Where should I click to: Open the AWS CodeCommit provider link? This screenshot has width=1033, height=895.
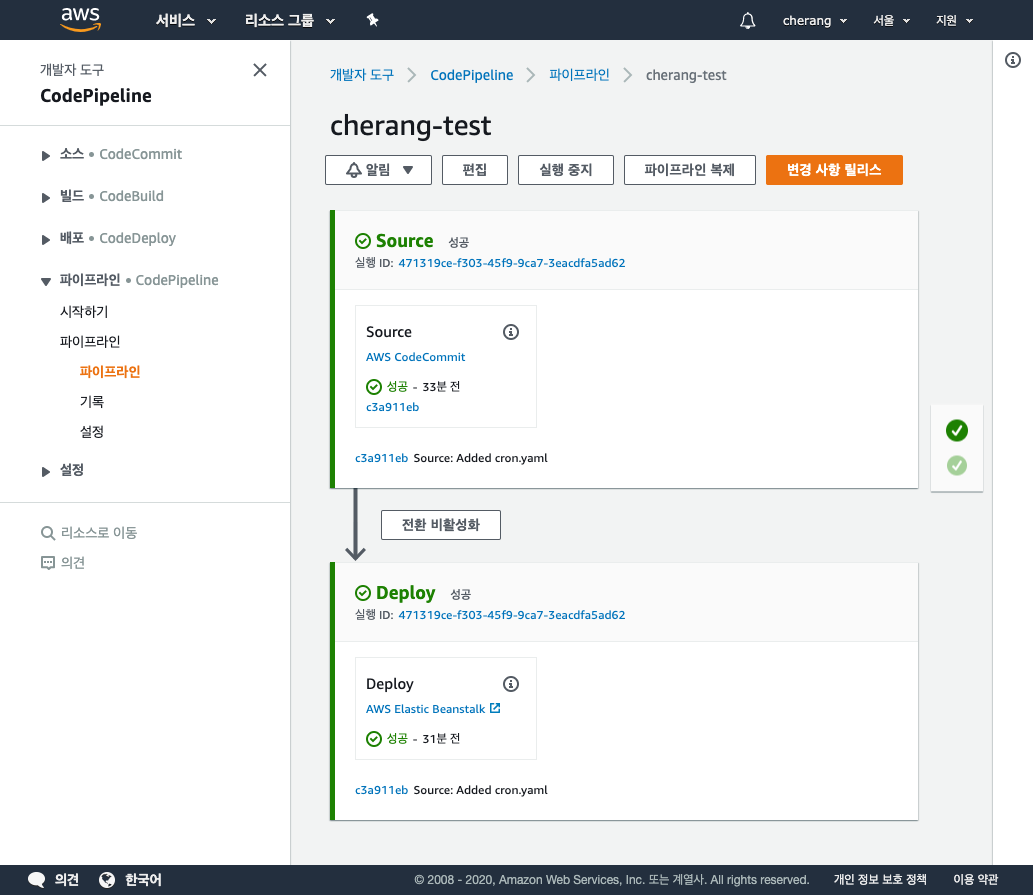(x=416, y=357)
